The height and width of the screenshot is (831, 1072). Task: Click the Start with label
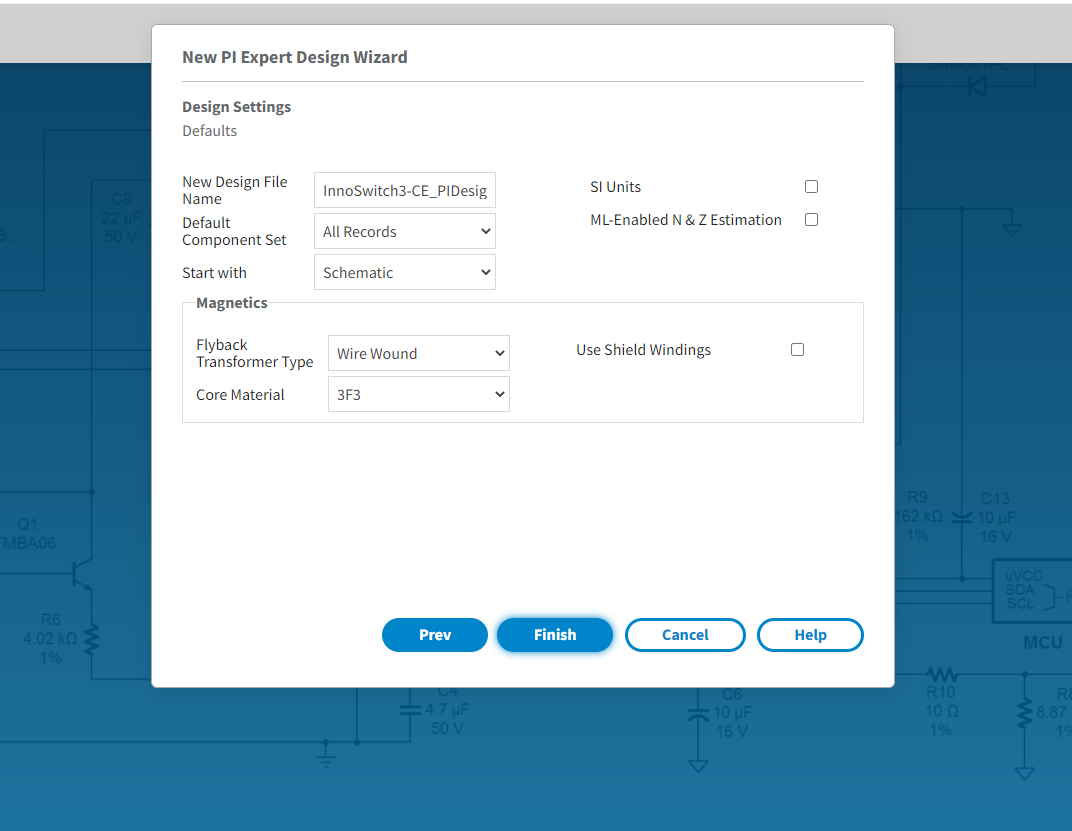(x=214, y=273)
